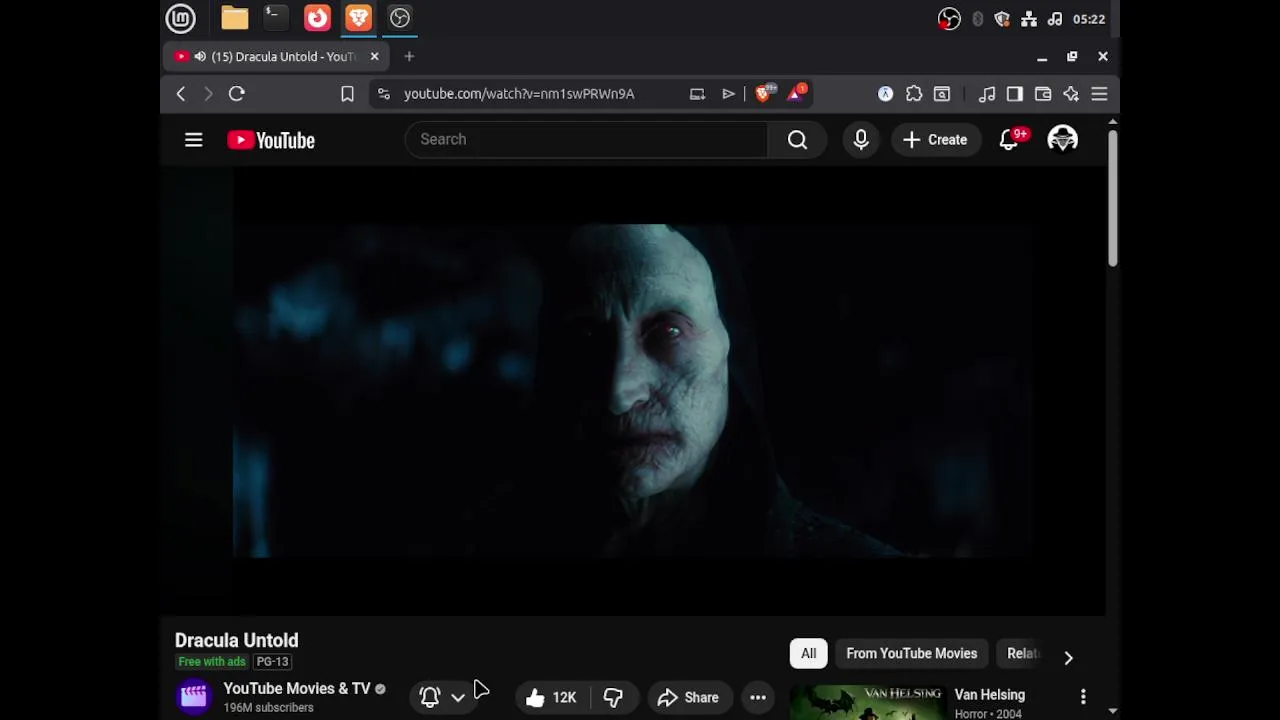Go to YouTube home via logo
The height and width of the screenshot is (720, 1280).
(271, 140)
